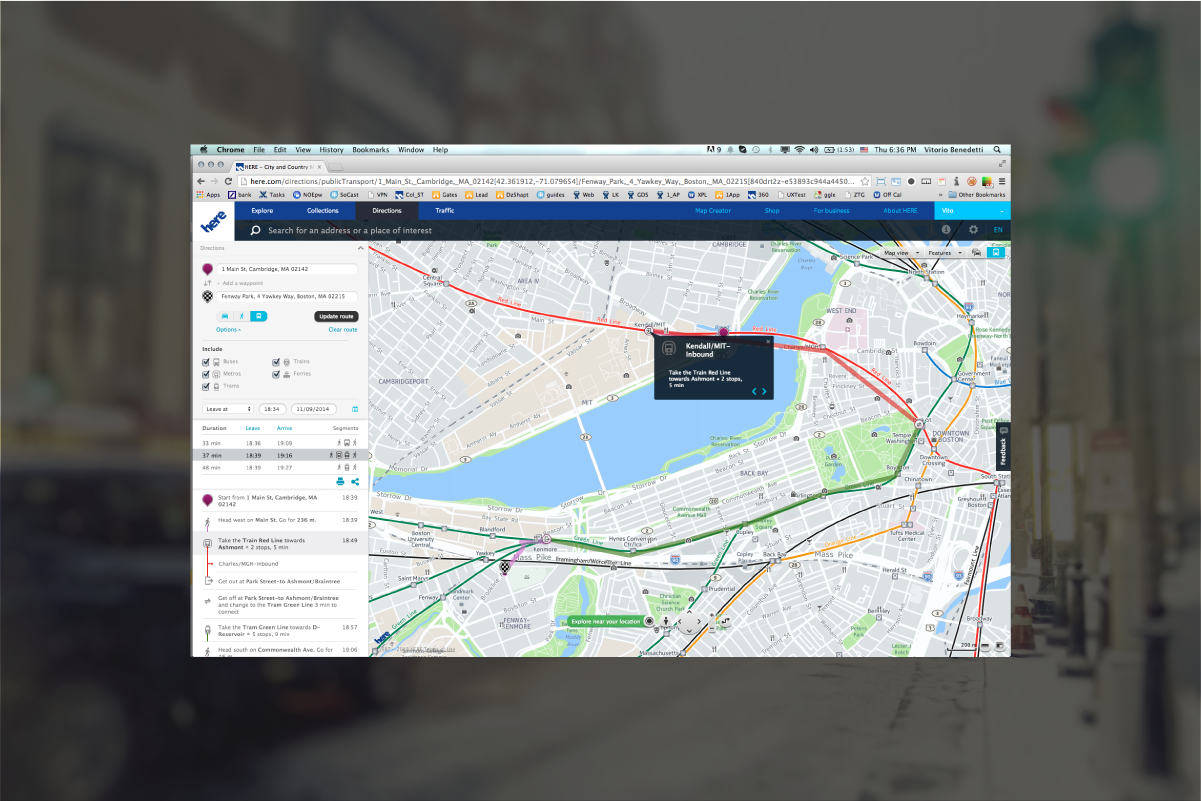Swap start and destination arrows icon
The image size is (1201, 801).
point(208,283)
